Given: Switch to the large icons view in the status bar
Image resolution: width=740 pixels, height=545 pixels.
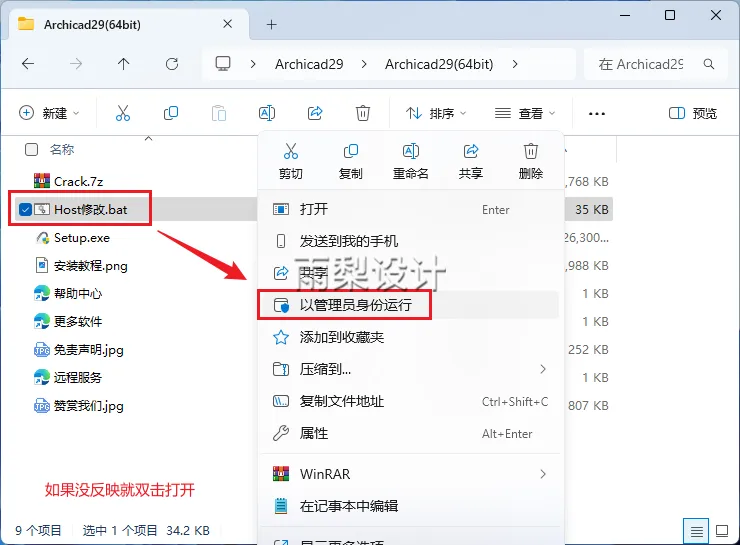Looking at the screenshot, I should coord(722,531).
